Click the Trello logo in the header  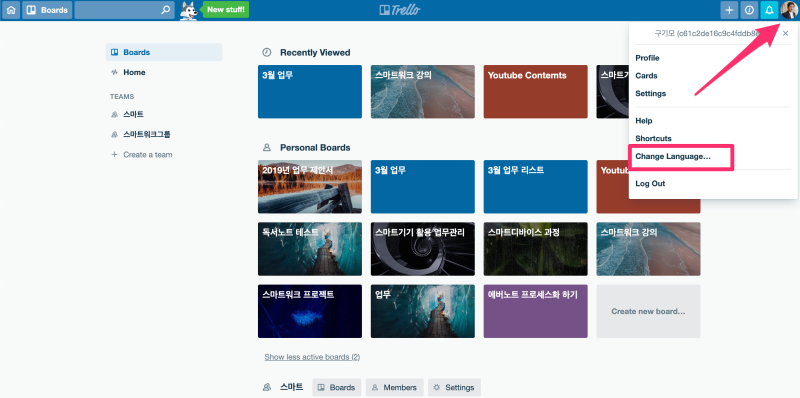pyautogui.click(x=400, y=10)
